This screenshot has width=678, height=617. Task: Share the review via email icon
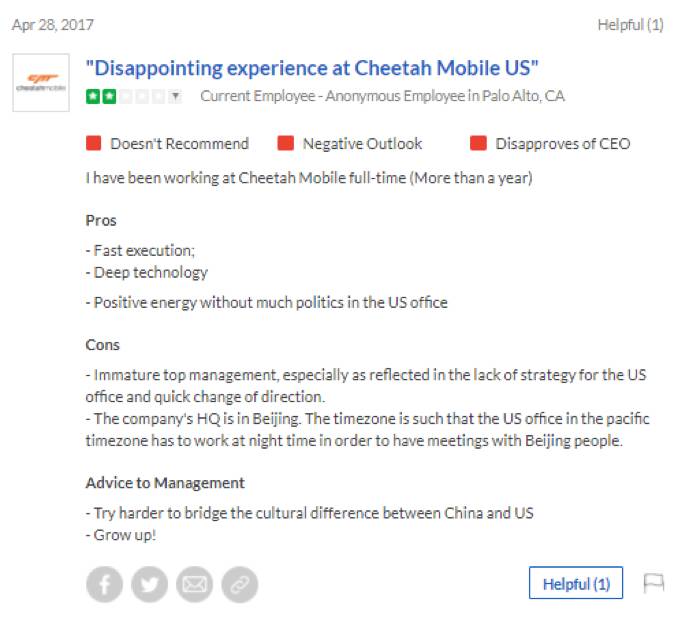click(x=195, y=584)
